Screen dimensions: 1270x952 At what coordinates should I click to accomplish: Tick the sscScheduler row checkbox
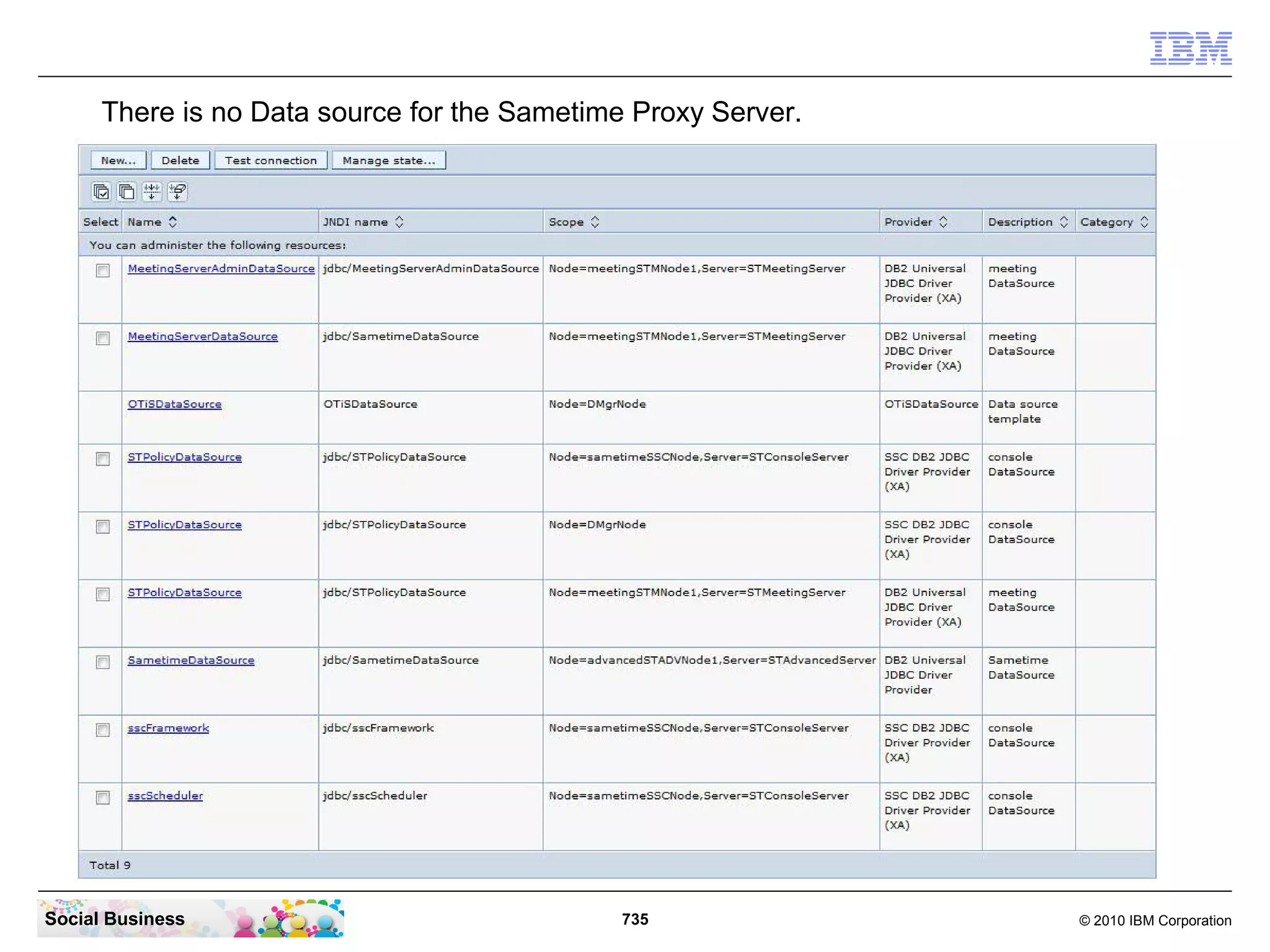(x=103, y=798)
